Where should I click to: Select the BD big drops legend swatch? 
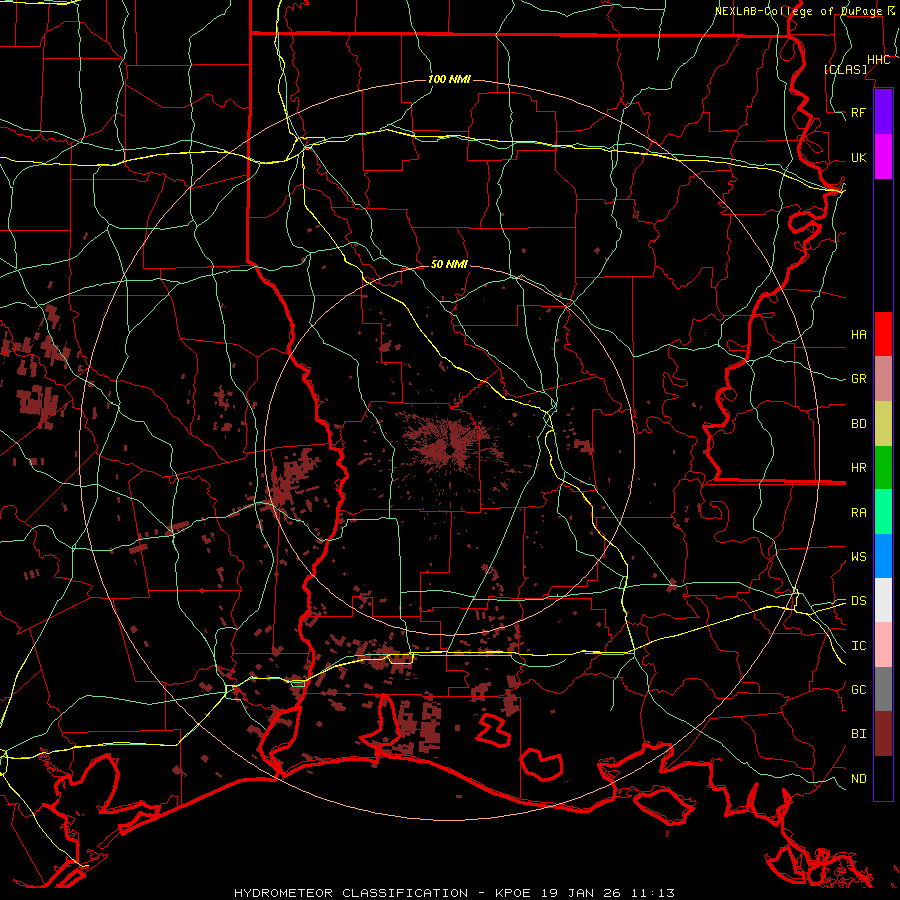[x=883, y=424]
